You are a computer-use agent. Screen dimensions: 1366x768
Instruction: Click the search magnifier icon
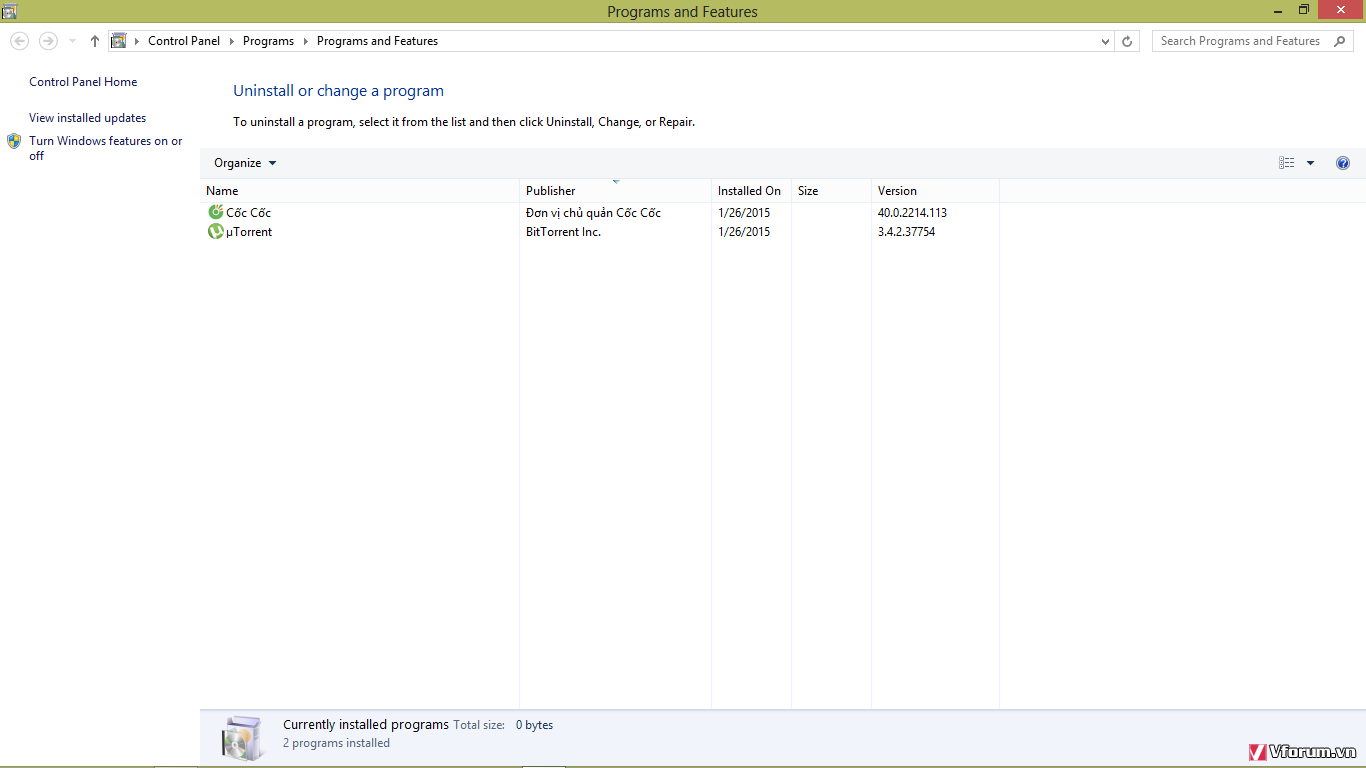tap(1340, 41)
